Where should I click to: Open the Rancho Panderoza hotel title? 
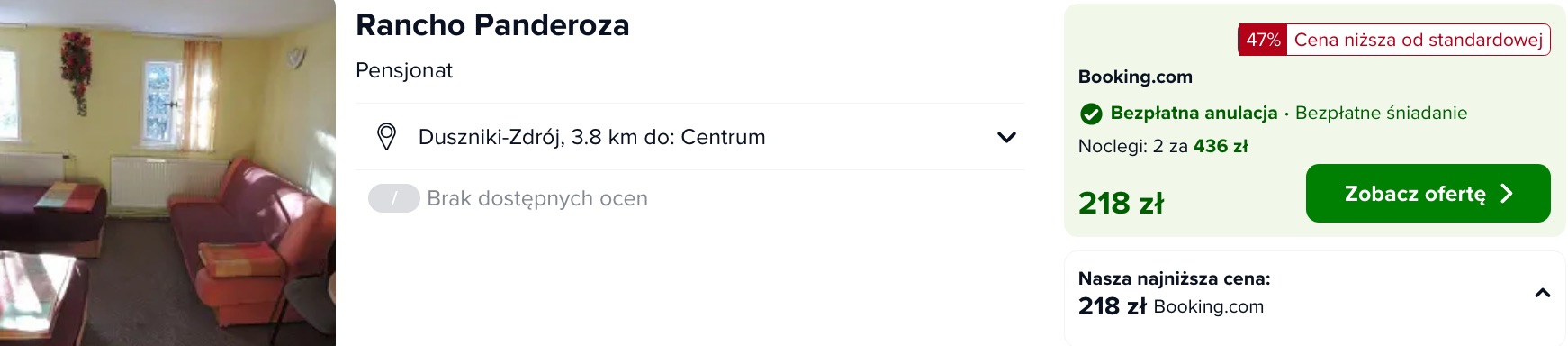pyautogui.click(x=492, y=25)
